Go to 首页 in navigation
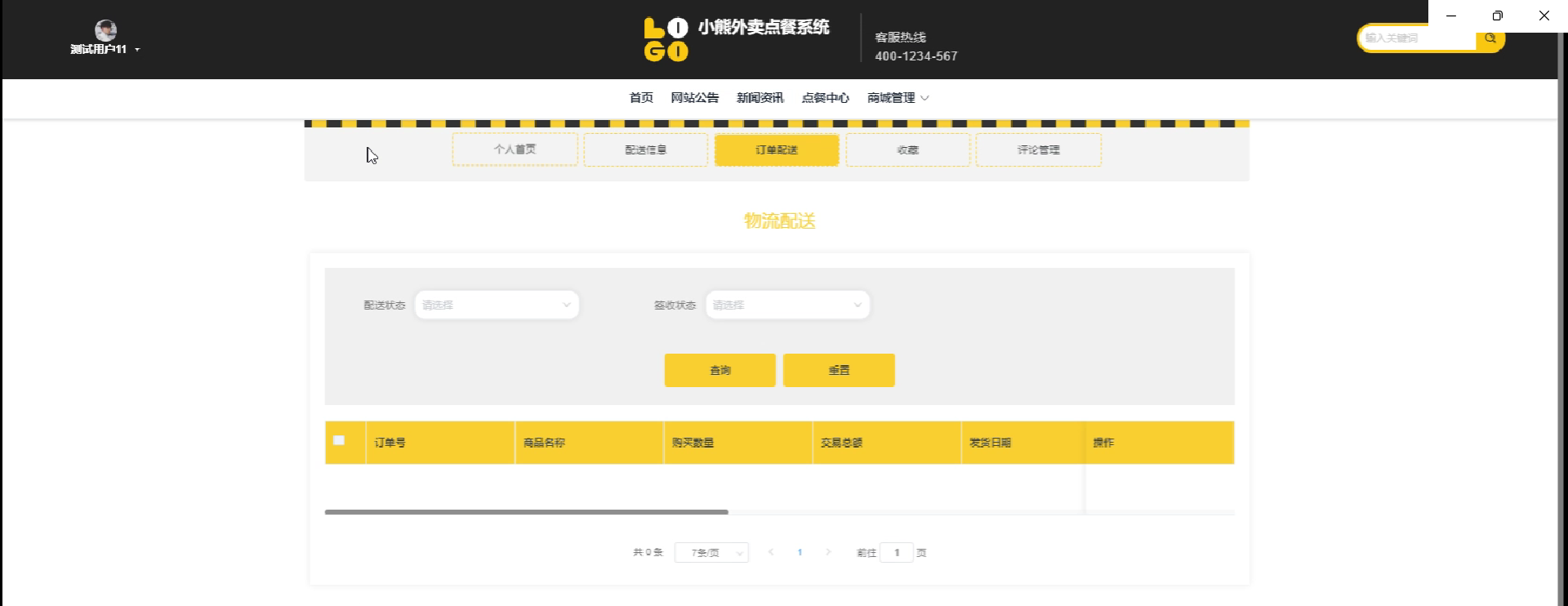 641,98
